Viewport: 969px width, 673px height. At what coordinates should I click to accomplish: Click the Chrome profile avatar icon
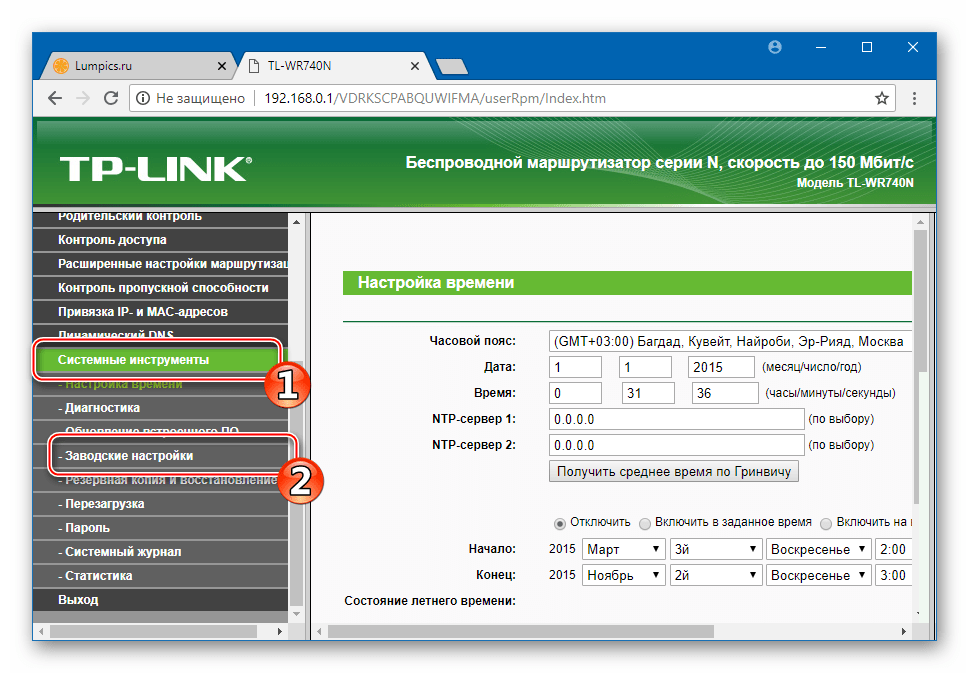pos(775,47)
